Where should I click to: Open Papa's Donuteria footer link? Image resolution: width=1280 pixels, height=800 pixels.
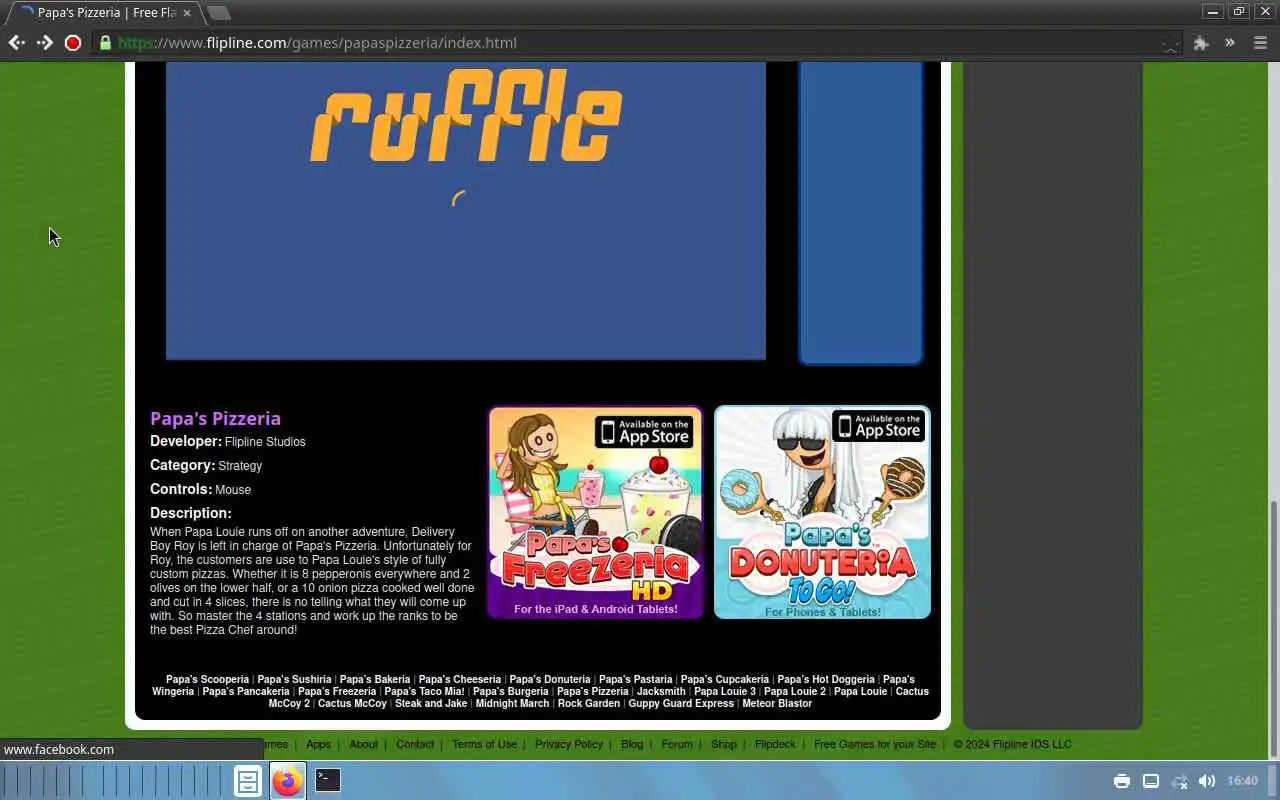point(550,680)
